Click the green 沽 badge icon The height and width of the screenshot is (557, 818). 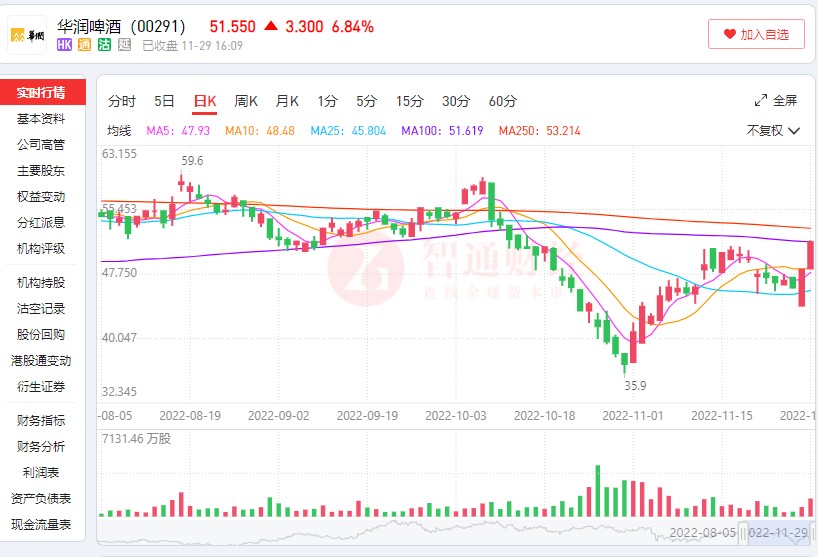[105, 45]
